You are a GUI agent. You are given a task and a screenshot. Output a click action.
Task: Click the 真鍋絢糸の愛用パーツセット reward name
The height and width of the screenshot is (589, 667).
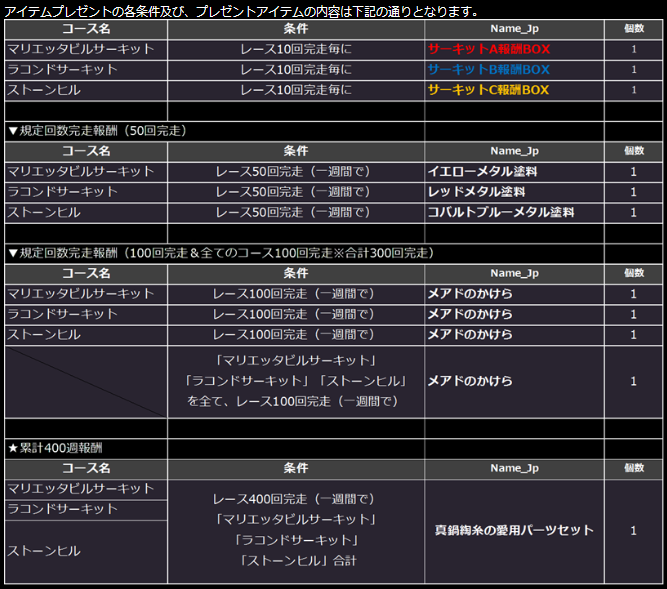[514, 530]
